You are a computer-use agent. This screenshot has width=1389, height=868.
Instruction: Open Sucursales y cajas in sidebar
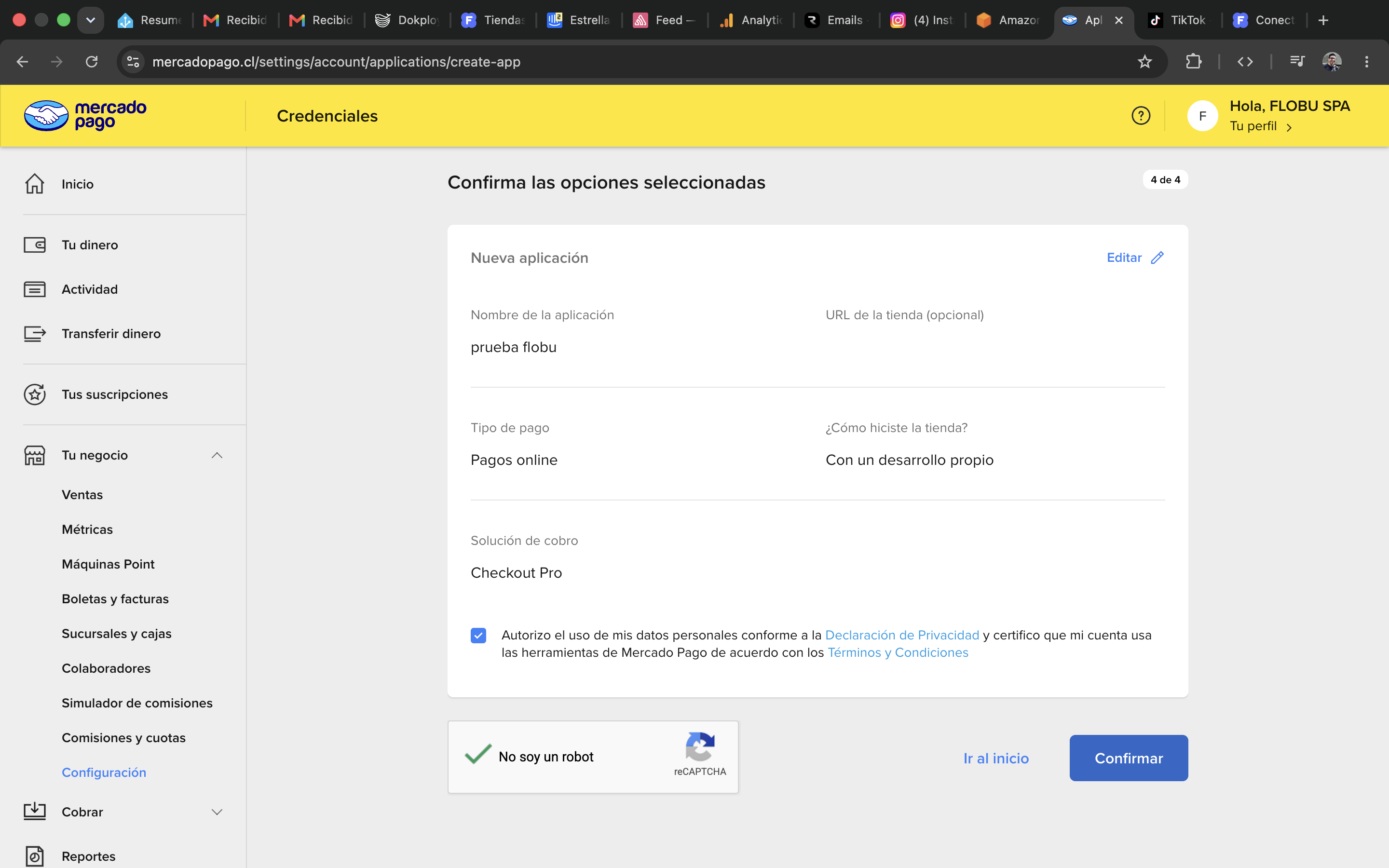coord(117,634)
